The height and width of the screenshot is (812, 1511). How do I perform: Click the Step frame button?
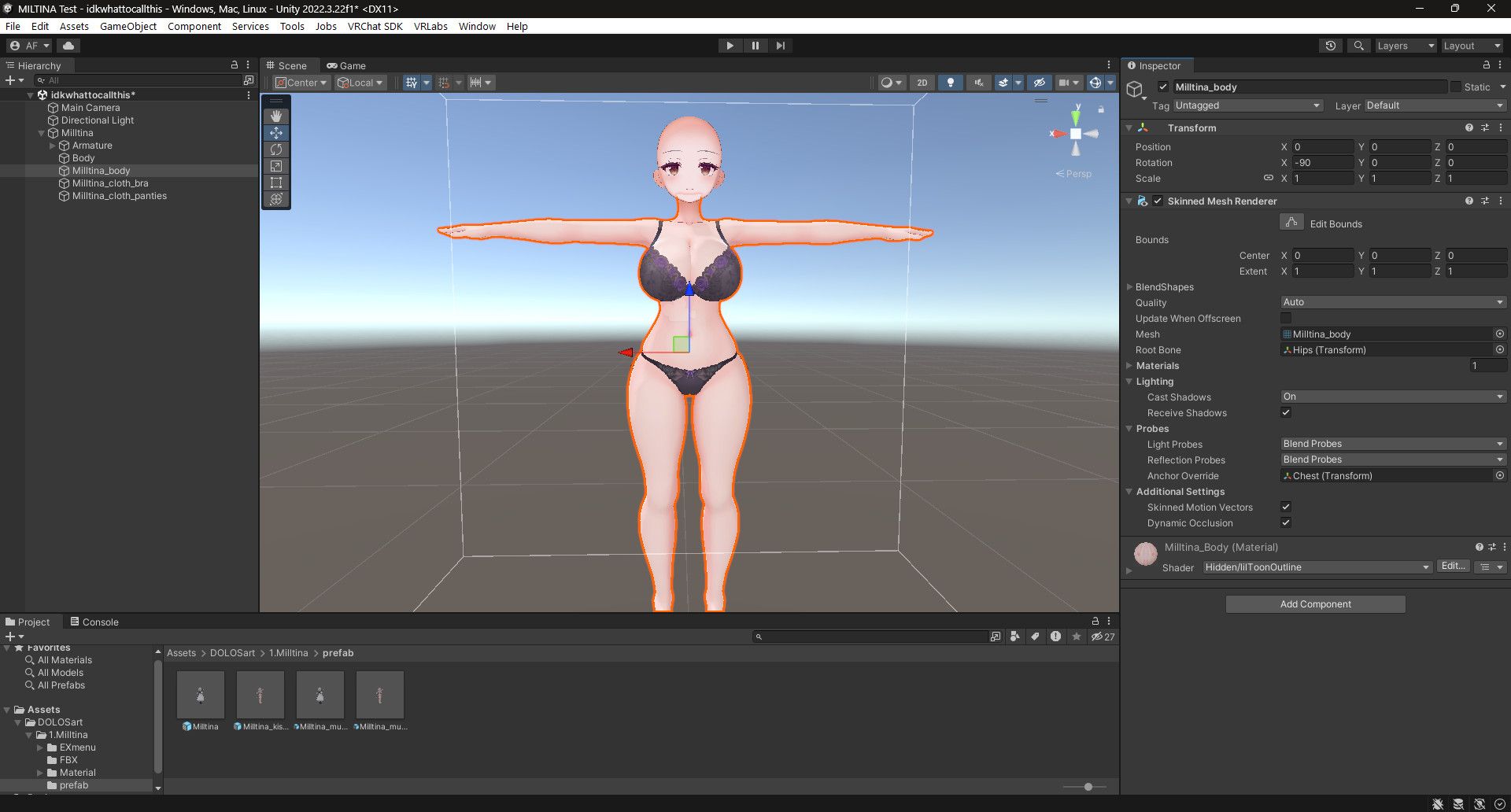(x=781, y=46)
